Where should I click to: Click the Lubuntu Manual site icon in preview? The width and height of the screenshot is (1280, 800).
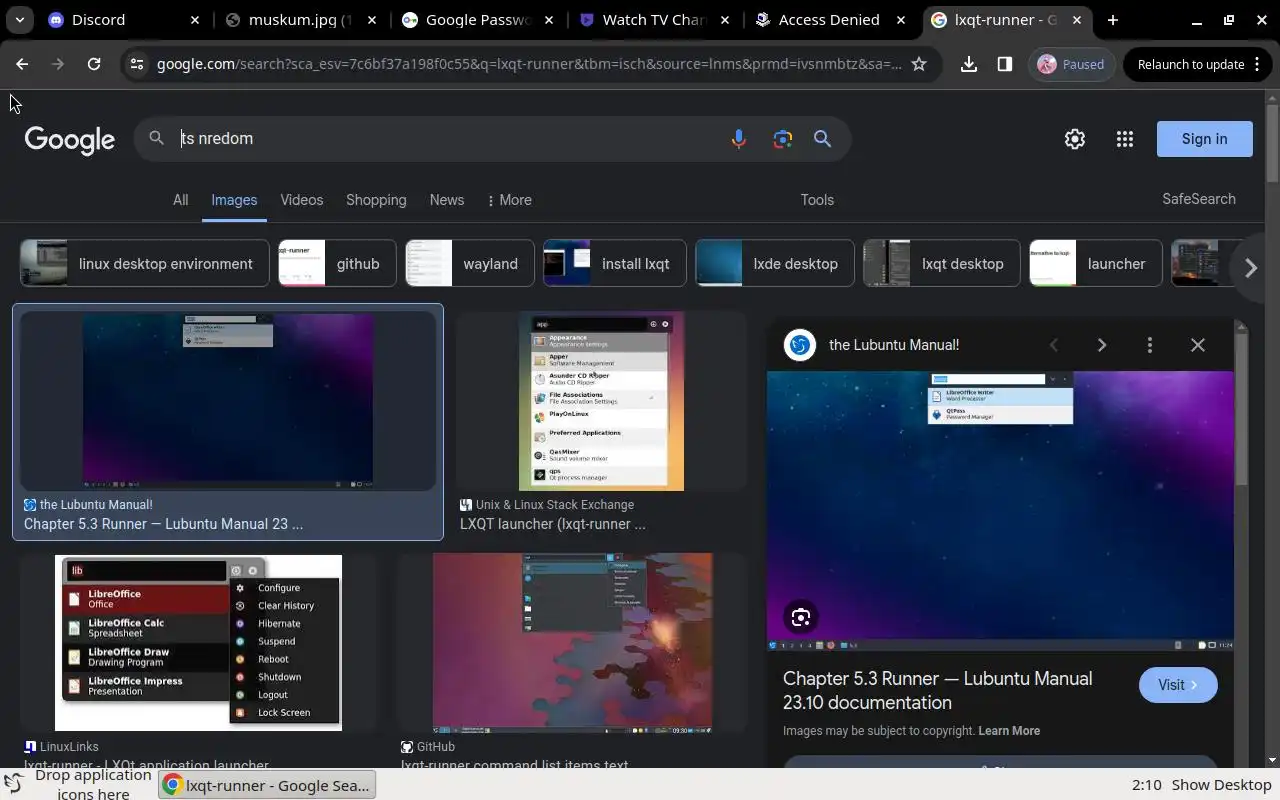[x=800, y=345]
